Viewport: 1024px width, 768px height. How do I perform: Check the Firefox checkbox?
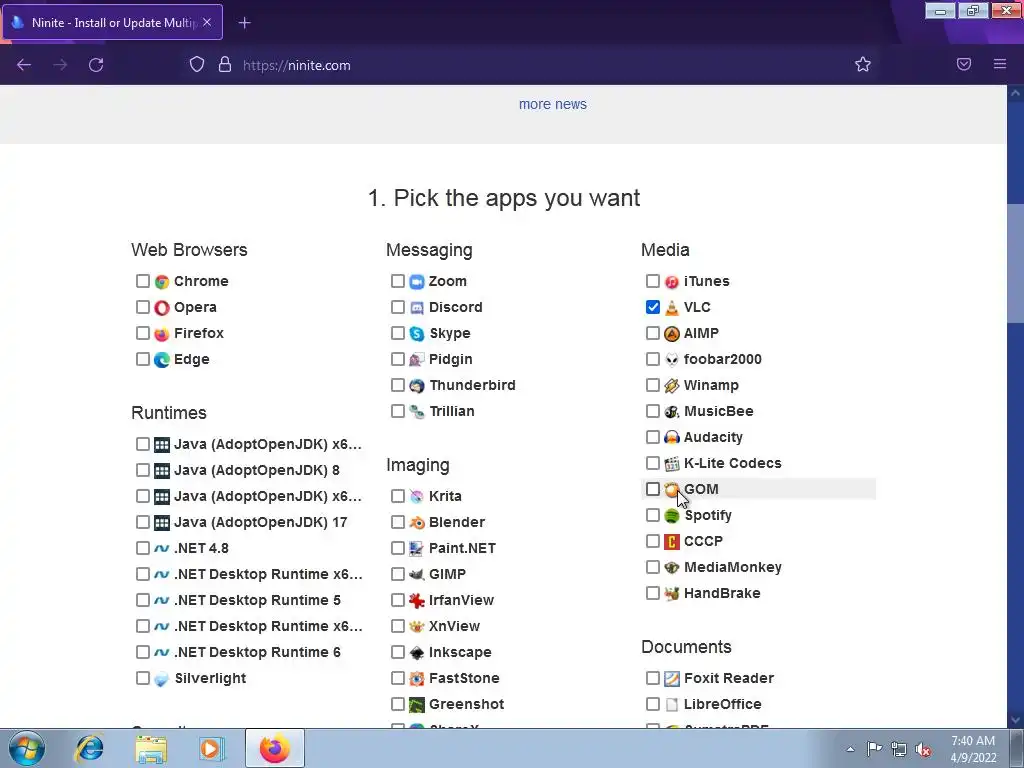[142, 333]
